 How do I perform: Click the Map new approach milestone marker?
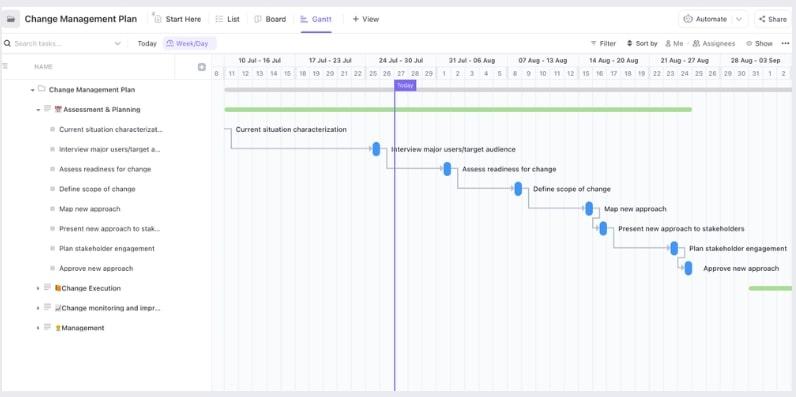pyautogui.click(x=589, y=209)
